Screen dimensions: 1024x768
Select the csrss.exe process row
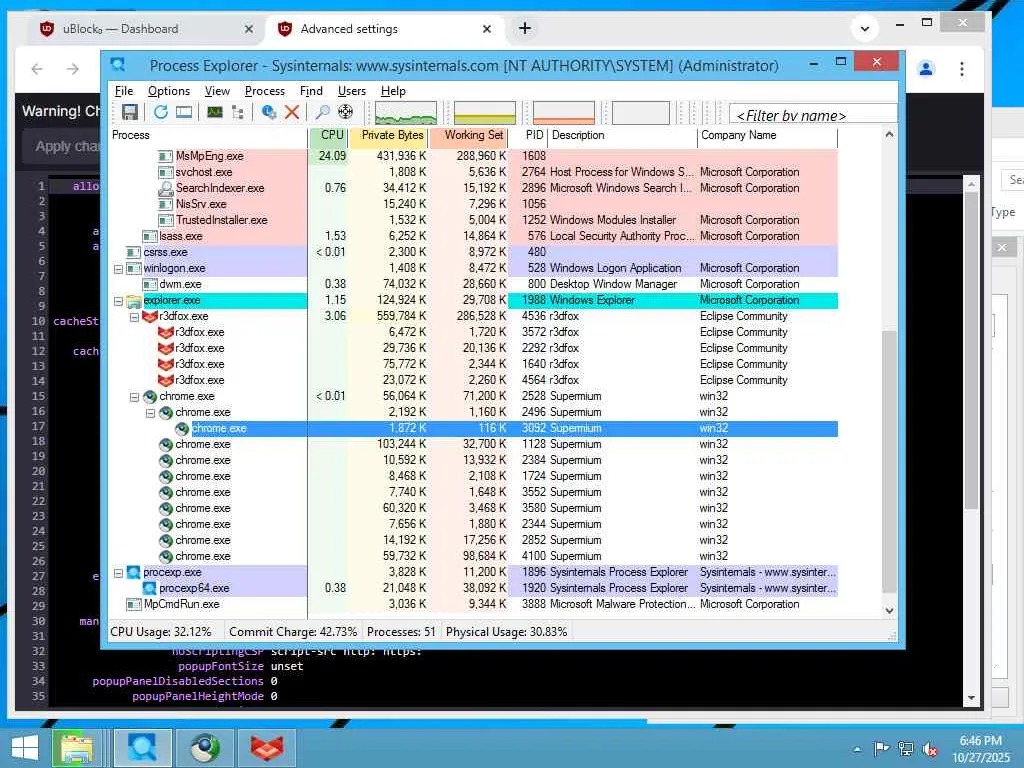point(473,252)
